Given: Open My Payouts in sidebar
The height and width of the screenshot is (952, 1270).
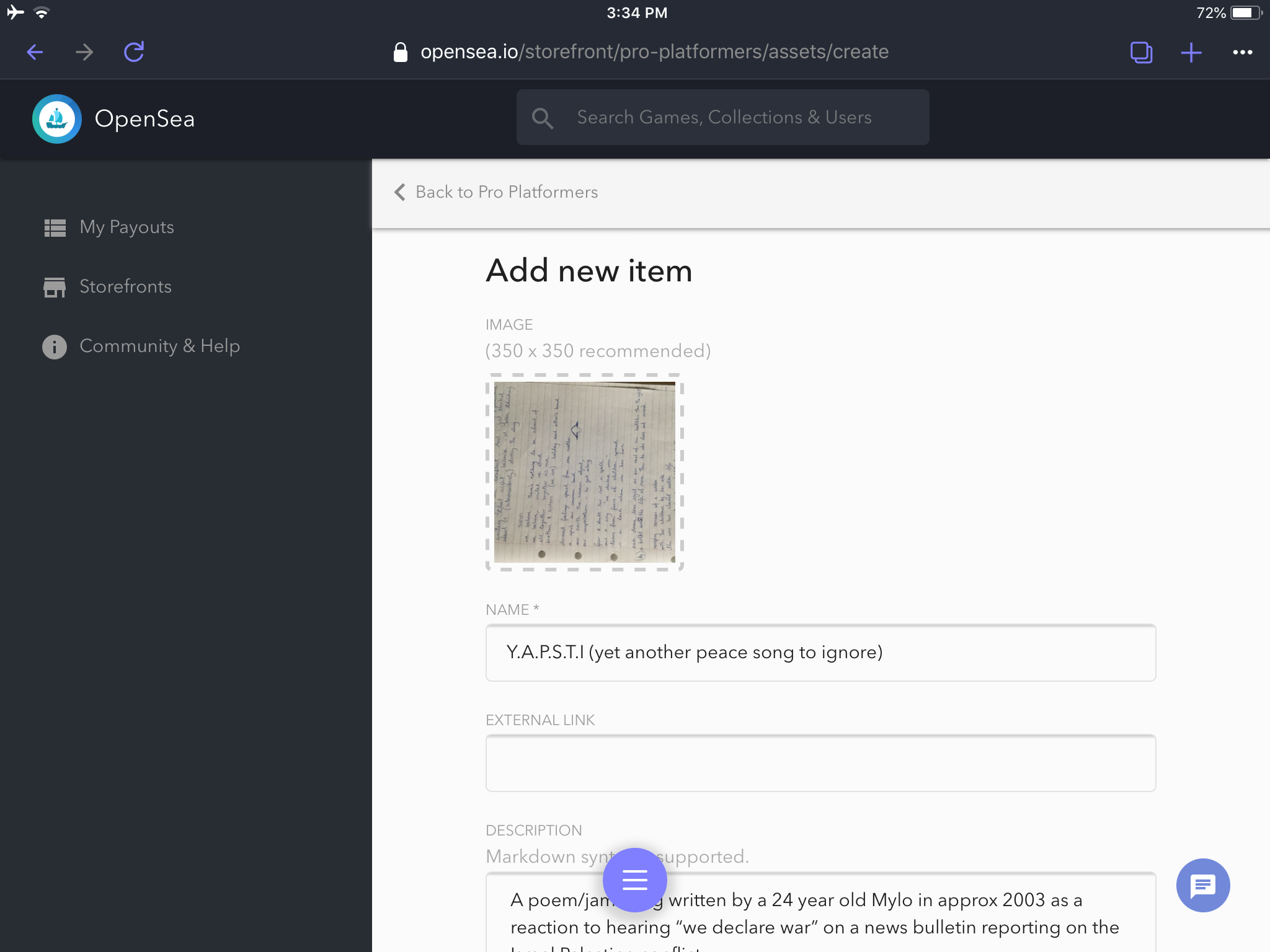Looking at the screenshot, I should (127, 227).
